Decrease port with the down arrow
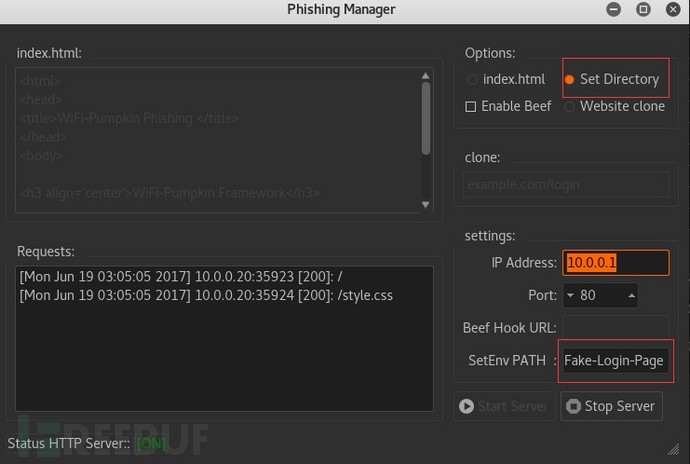Screen dimensions: 690x464 pos(570,295)
